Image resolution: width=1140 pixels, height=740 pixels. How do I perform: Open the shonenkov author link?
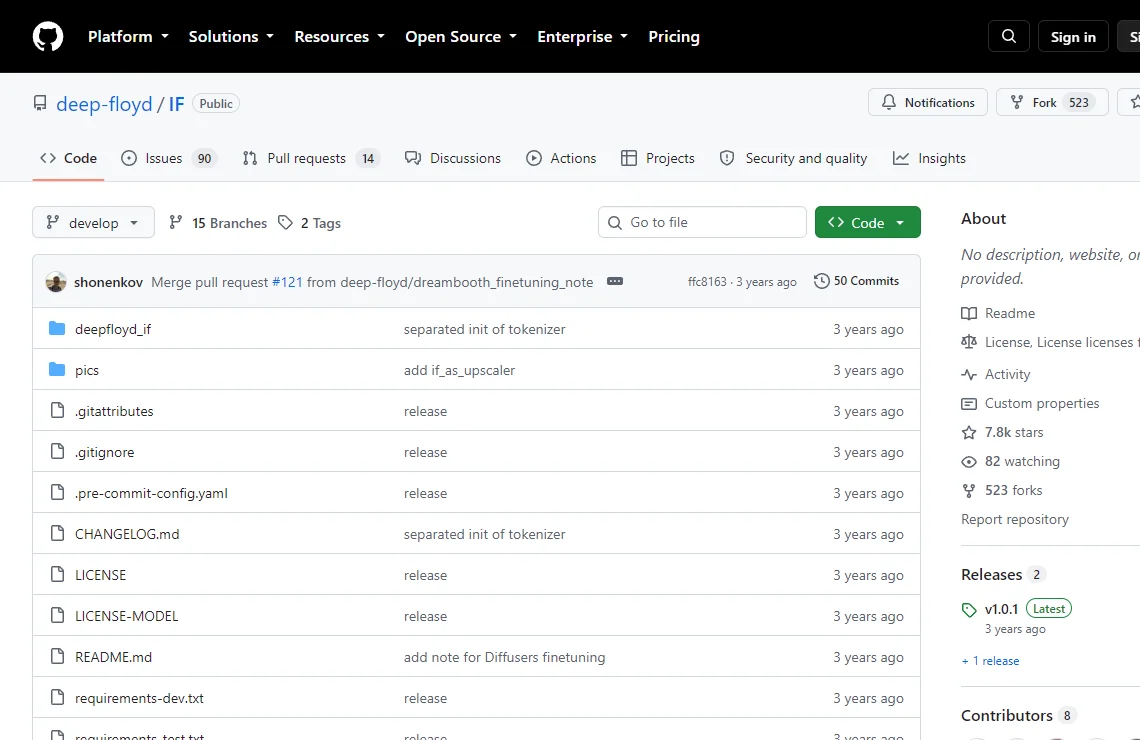(x=108, y=282)
